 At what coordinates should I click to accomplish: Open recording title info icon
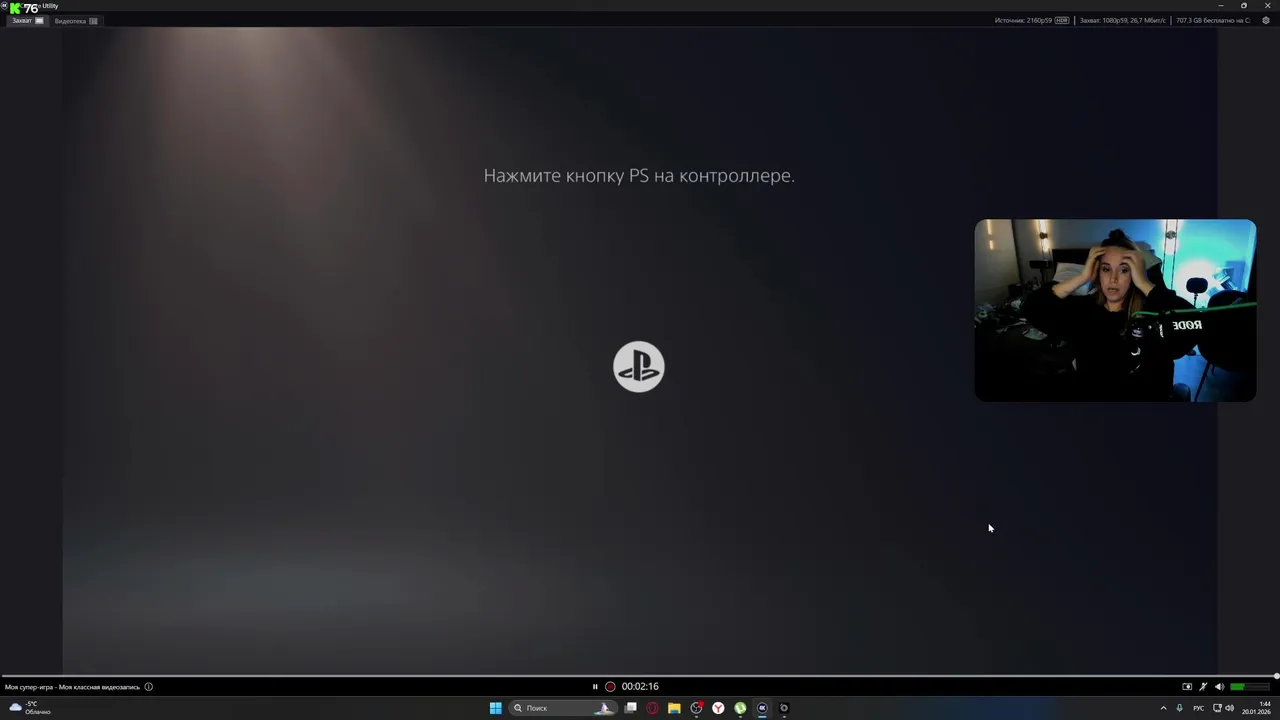click(149, 687)
